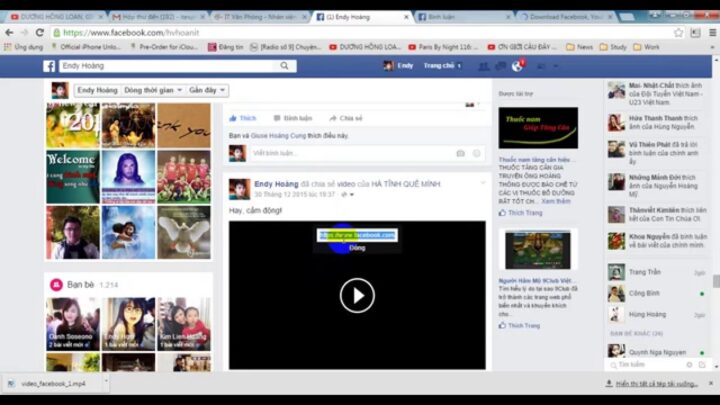Close the Endy Hoàng browser tab
The image size is (720, 405).
(406, 17)
